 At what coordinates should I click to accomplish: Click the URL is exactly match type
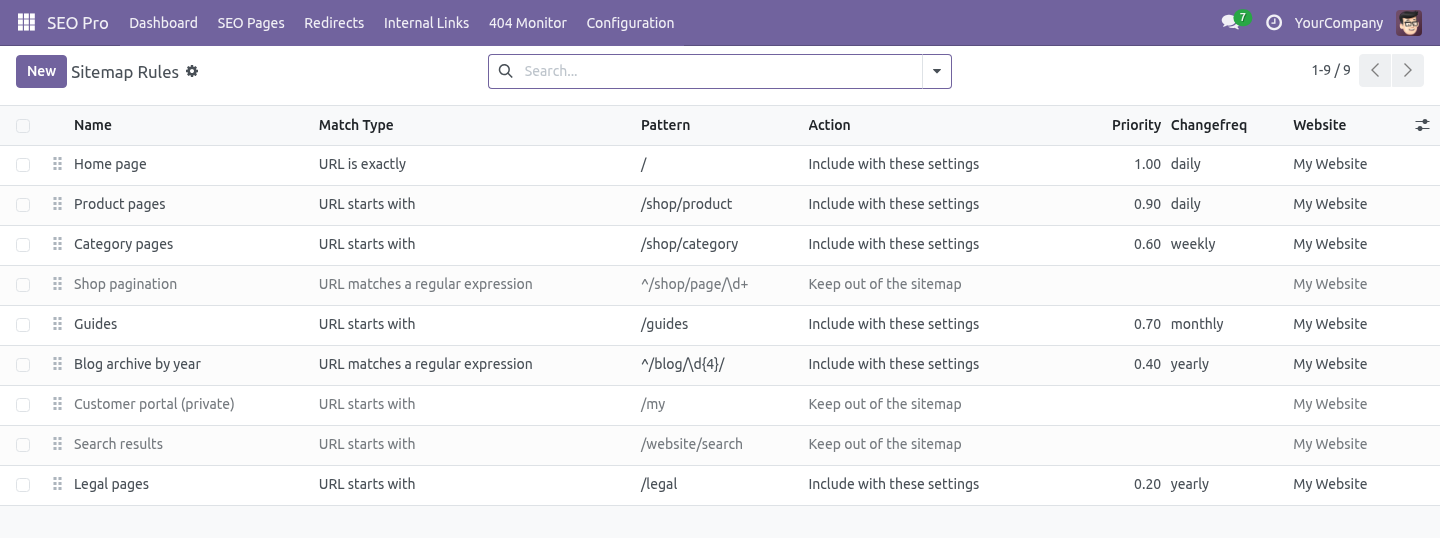click(x=362, y=164)
